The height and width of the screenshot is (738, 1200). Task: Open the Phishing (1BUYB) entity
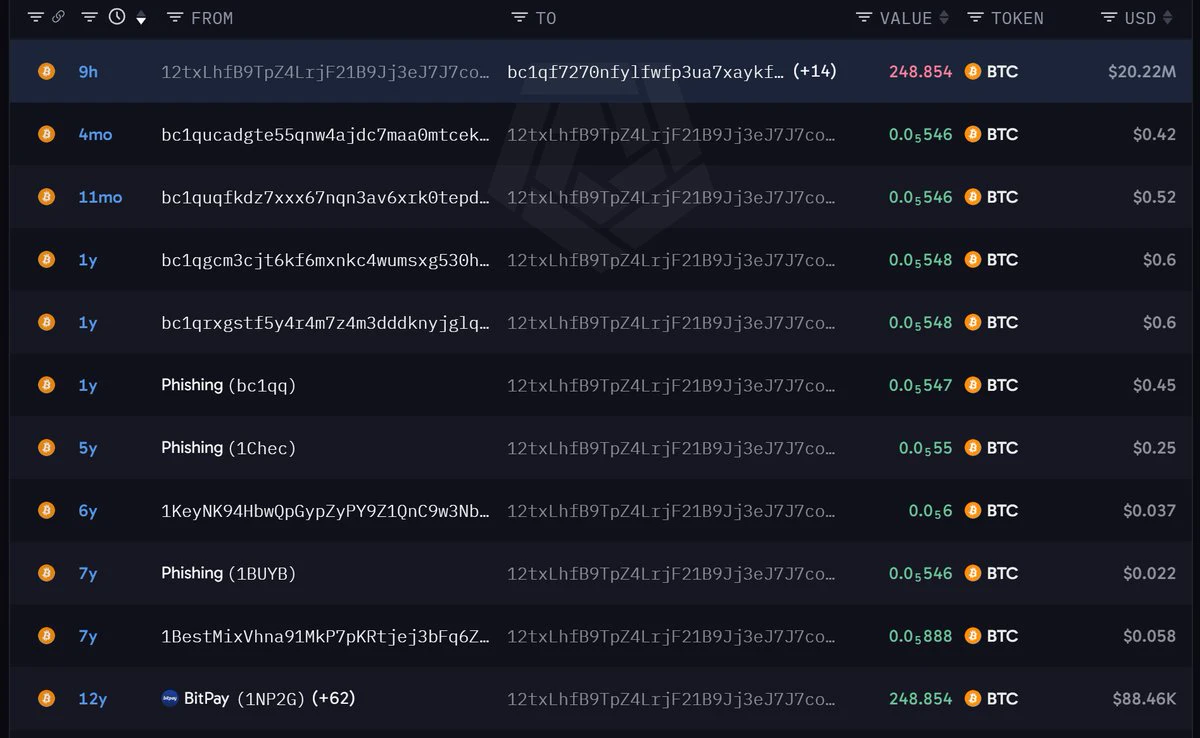click(229, 573)
